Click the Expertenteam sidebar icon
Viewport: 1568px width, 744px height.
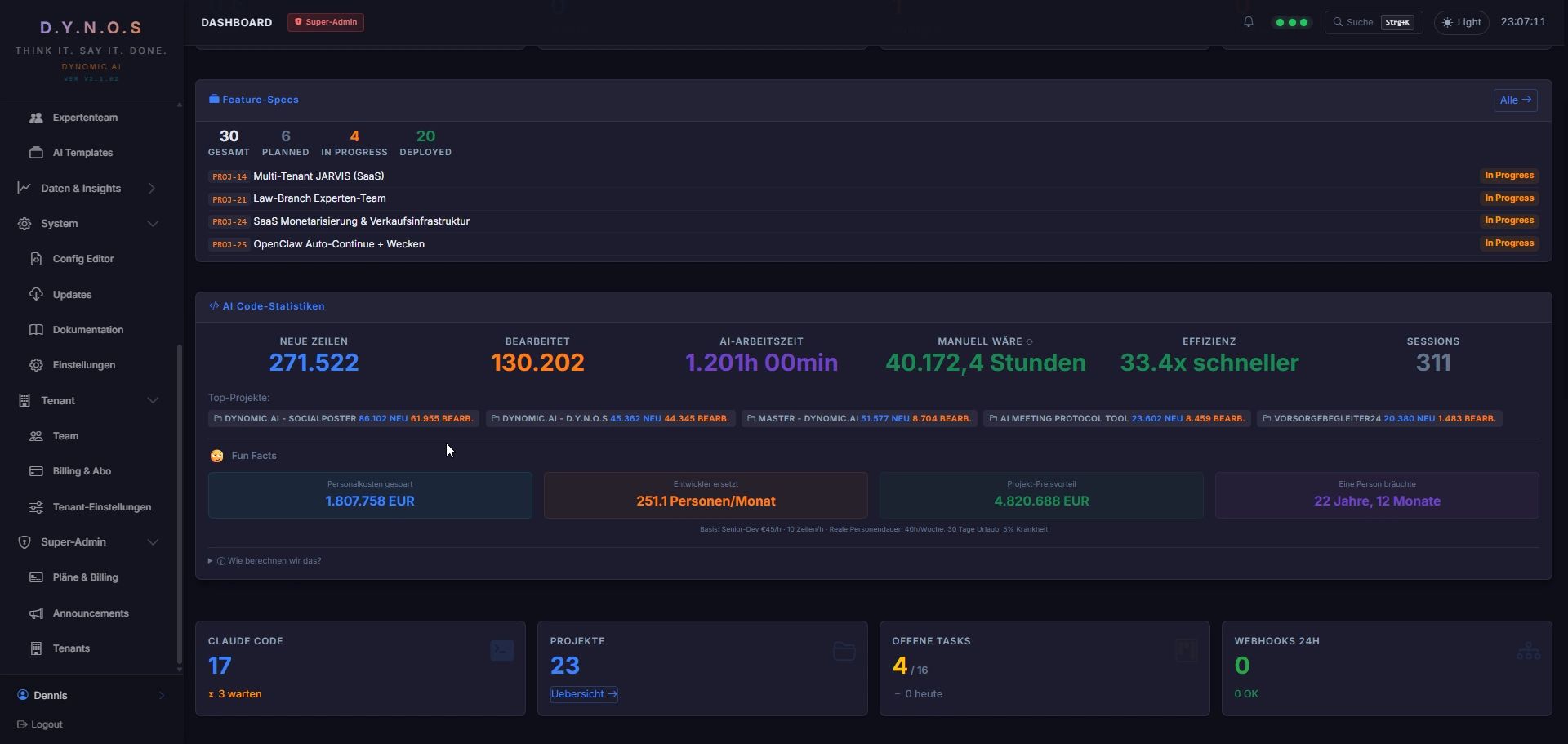click(x=36, y=118)
